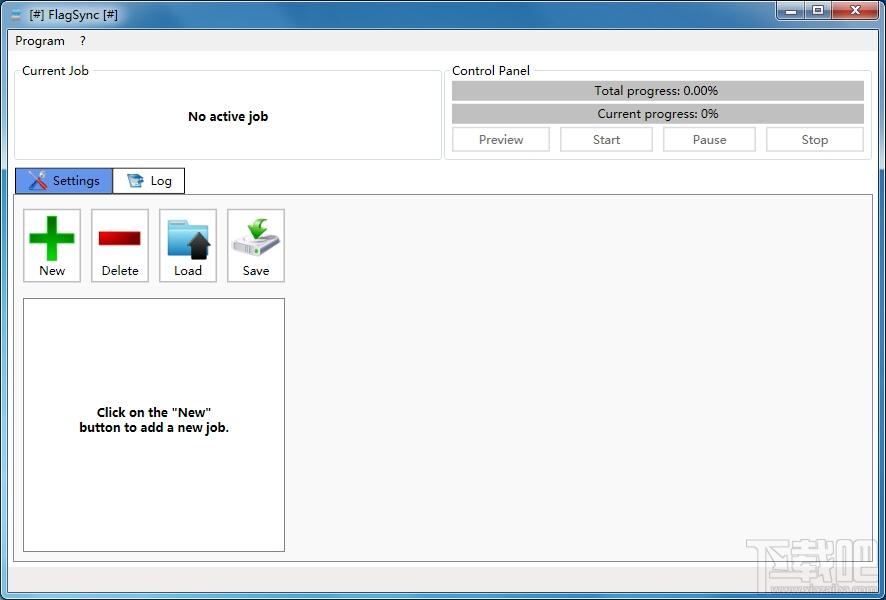This screenshot has height=600, width=886.
Task: Click the Total progress bar
Action: [658, 90]
